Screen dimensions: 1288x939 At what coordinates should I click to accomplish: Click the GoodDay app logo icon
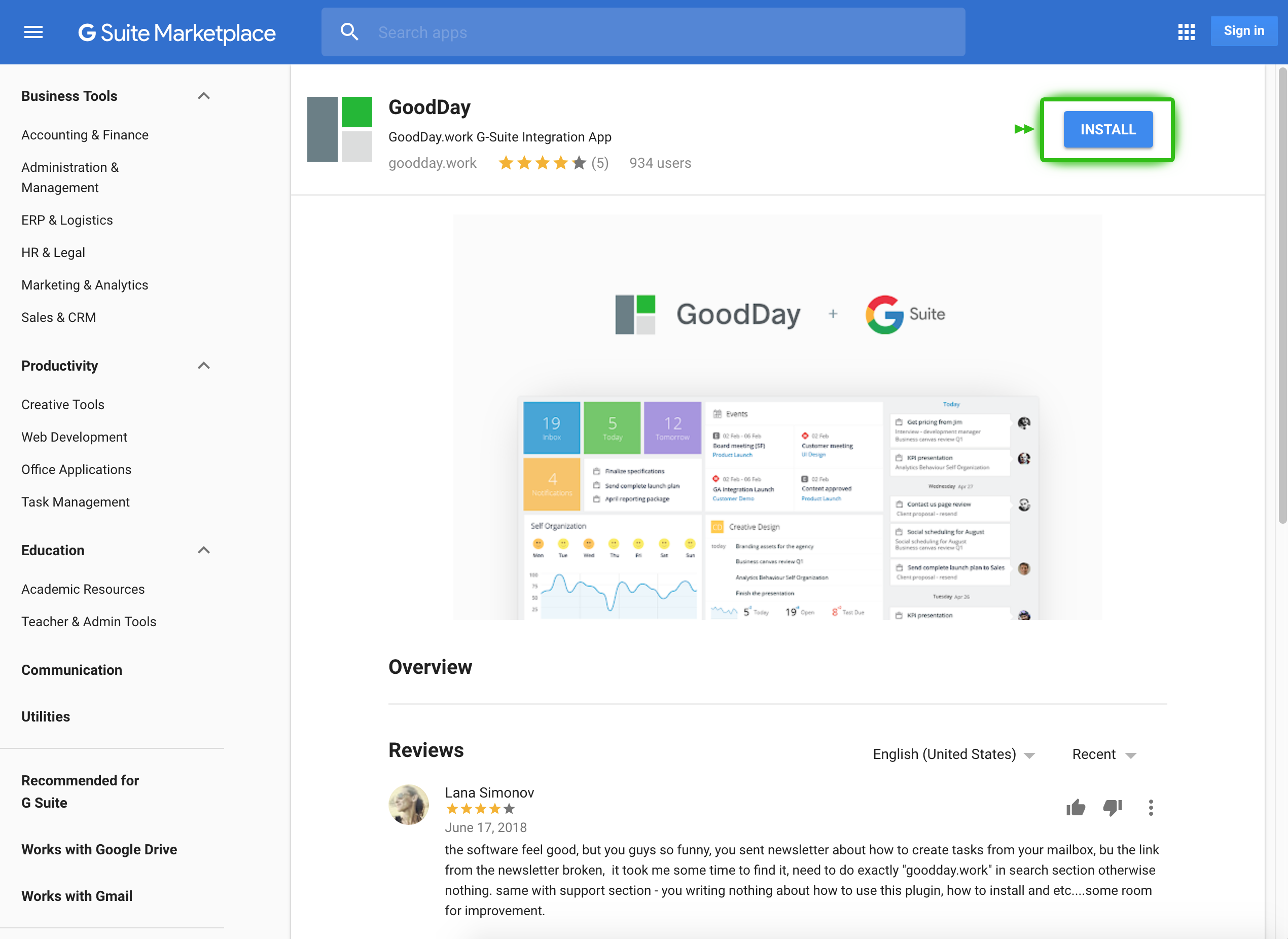pos(339,129)
